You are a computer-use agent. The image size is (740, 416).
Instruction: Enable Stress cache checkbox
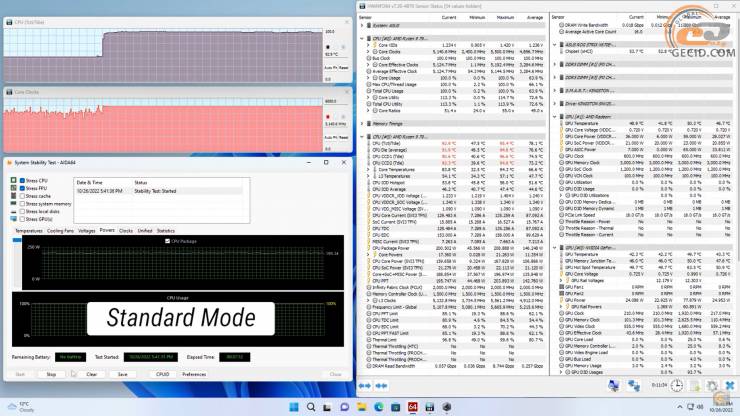click(x=22, y=196)
